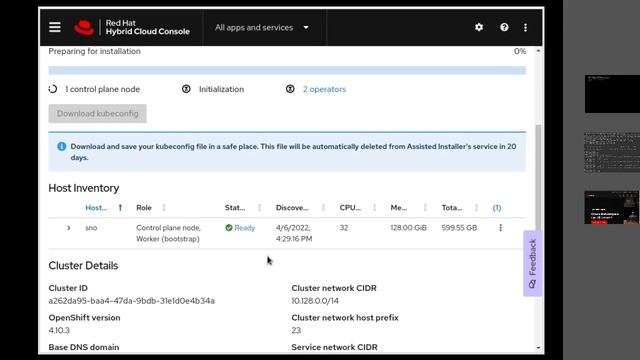This screenshot has height=360, width=640.
Task: Sort hosts by CPU Cores column
Action: point(350,208)
